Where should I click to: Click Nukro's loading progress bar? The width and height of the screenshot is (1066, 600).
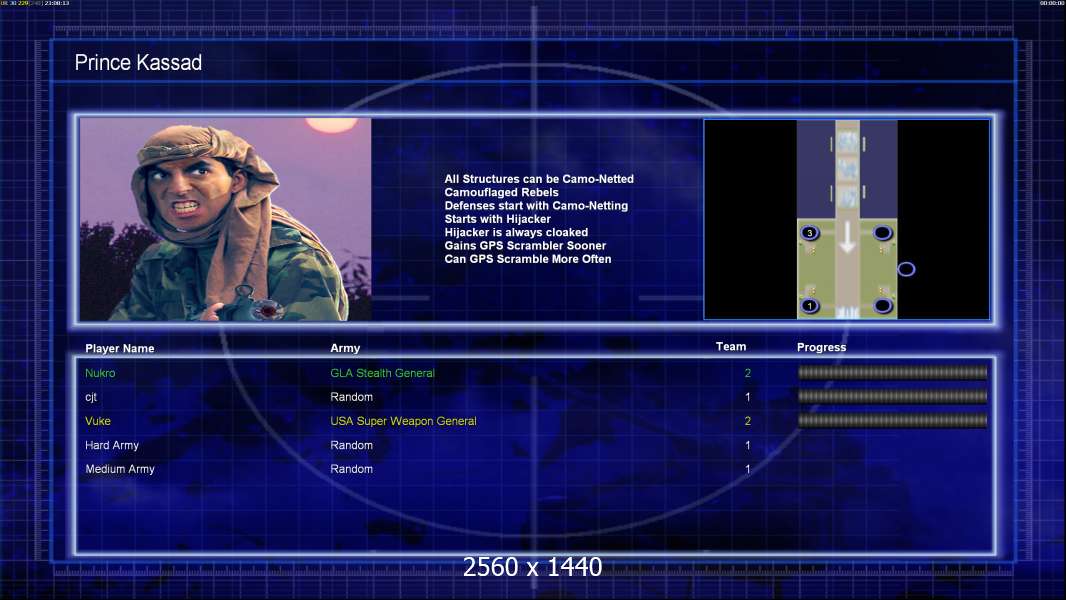tap(893, 372)
